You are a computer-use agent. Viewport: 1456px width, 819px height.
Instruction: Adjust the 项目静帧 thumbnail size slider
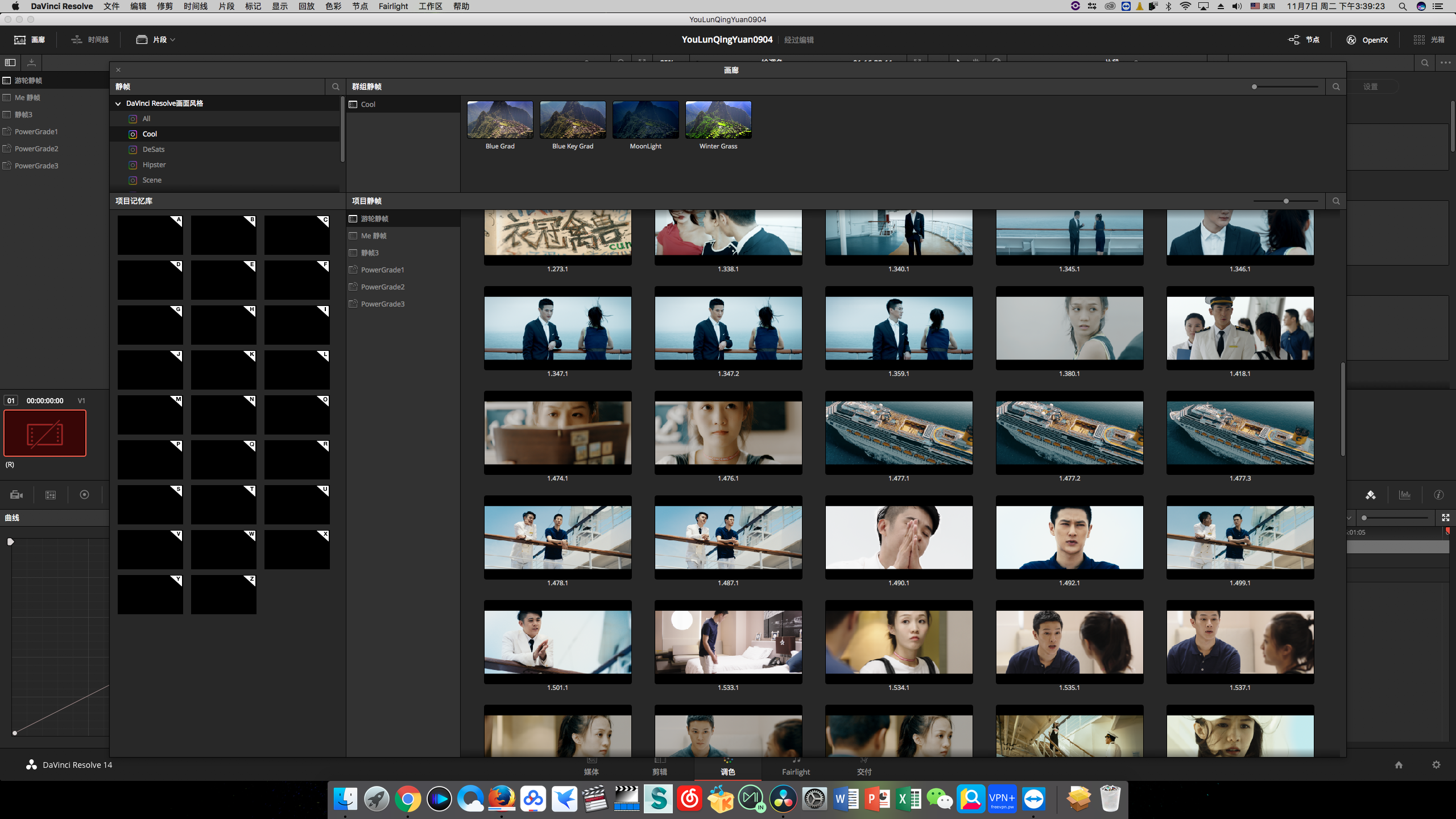point(1285,201)
